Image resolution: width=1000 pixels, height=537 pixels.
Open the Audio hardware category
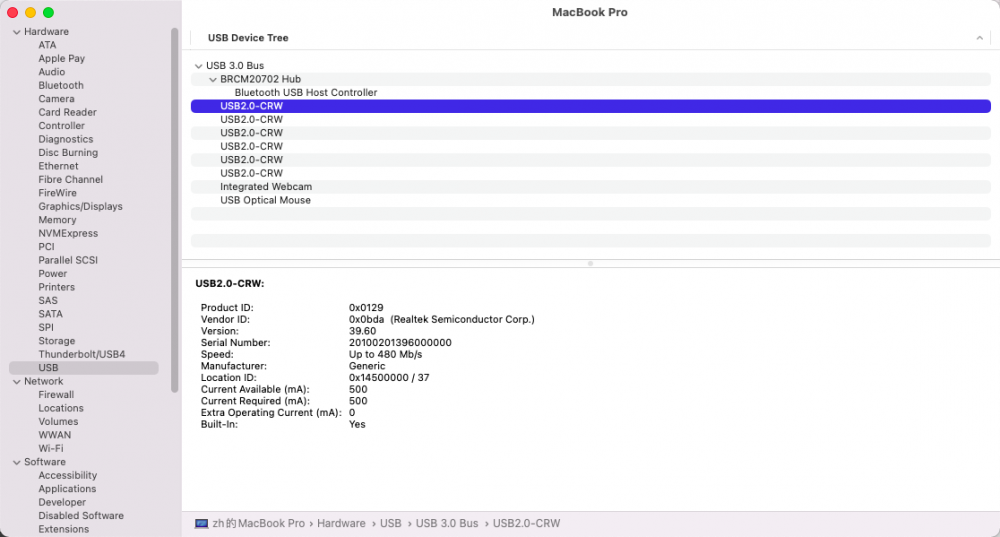point(52,72)
